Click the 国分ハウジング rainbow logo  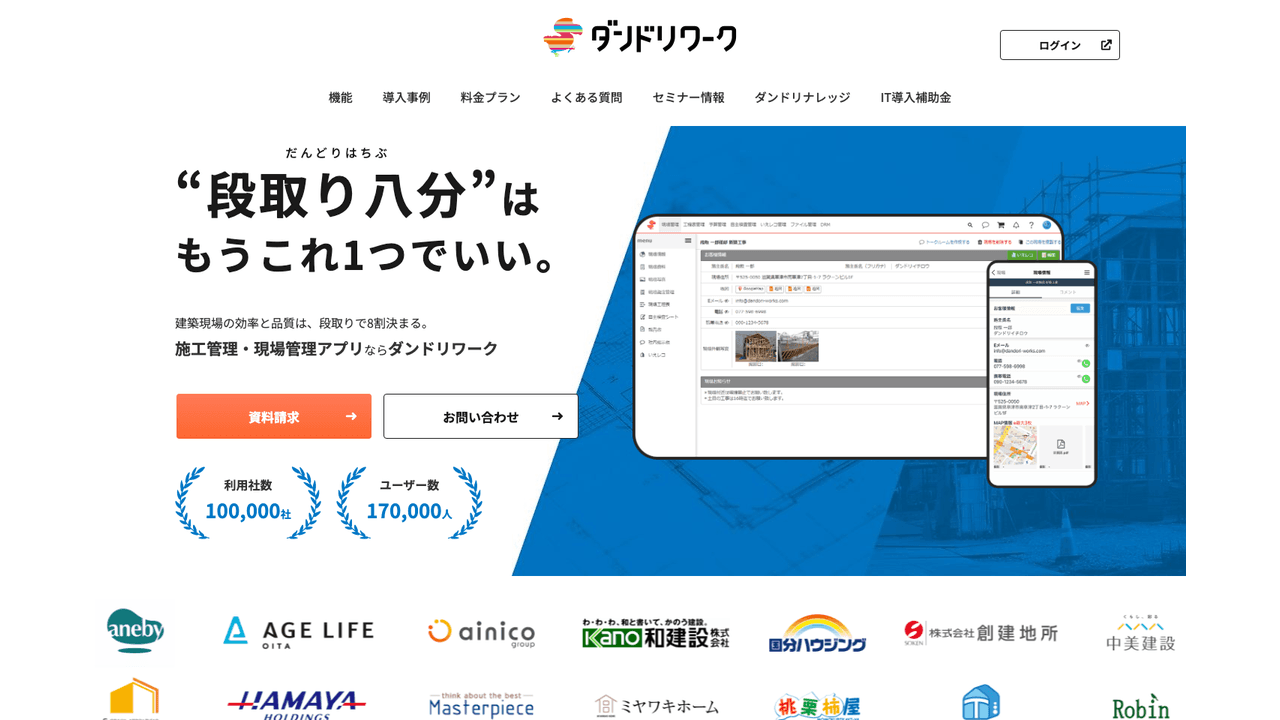[817, 633]
